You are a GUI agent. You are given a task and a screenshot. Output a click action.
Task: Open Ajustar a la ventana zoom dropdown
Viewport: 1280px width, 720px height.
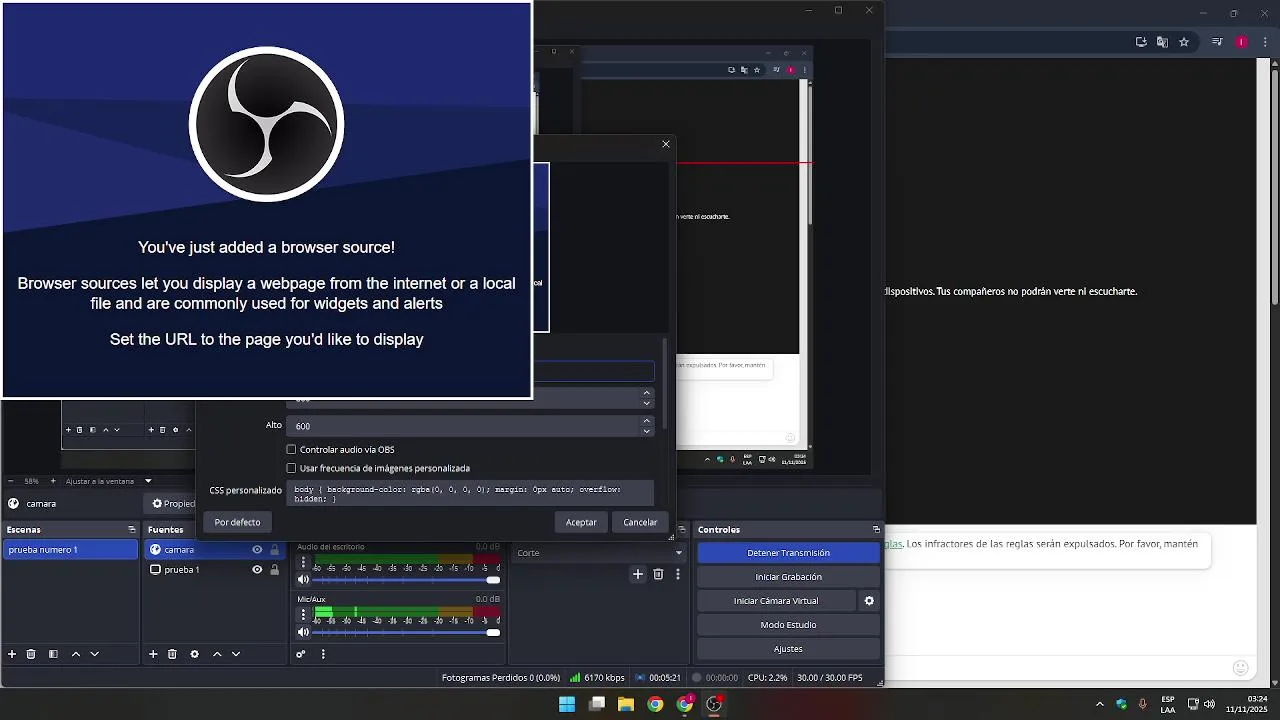tap(109, 481)
